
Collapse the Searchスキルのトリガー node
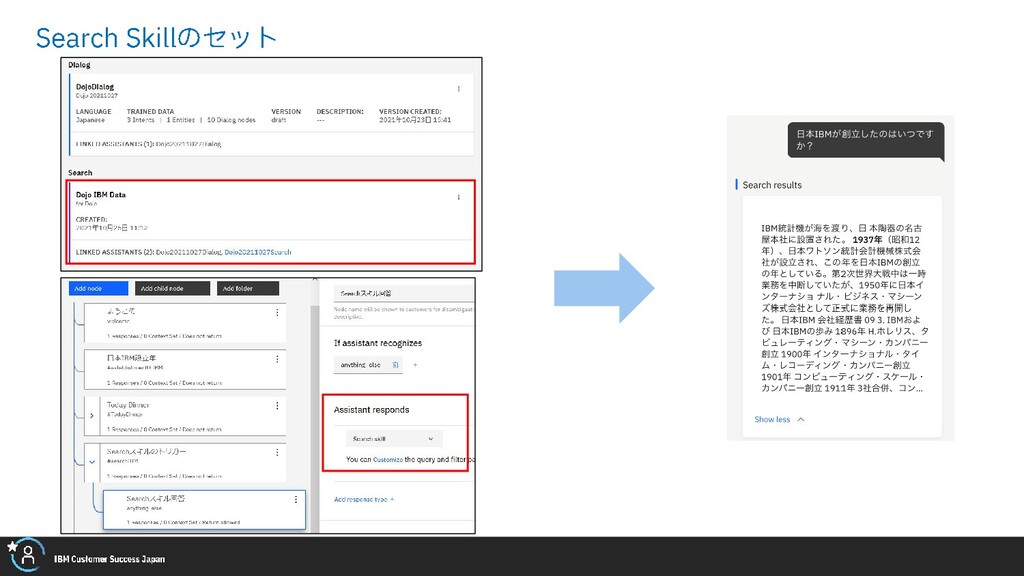pyautogui.click(x=92, y=462)
